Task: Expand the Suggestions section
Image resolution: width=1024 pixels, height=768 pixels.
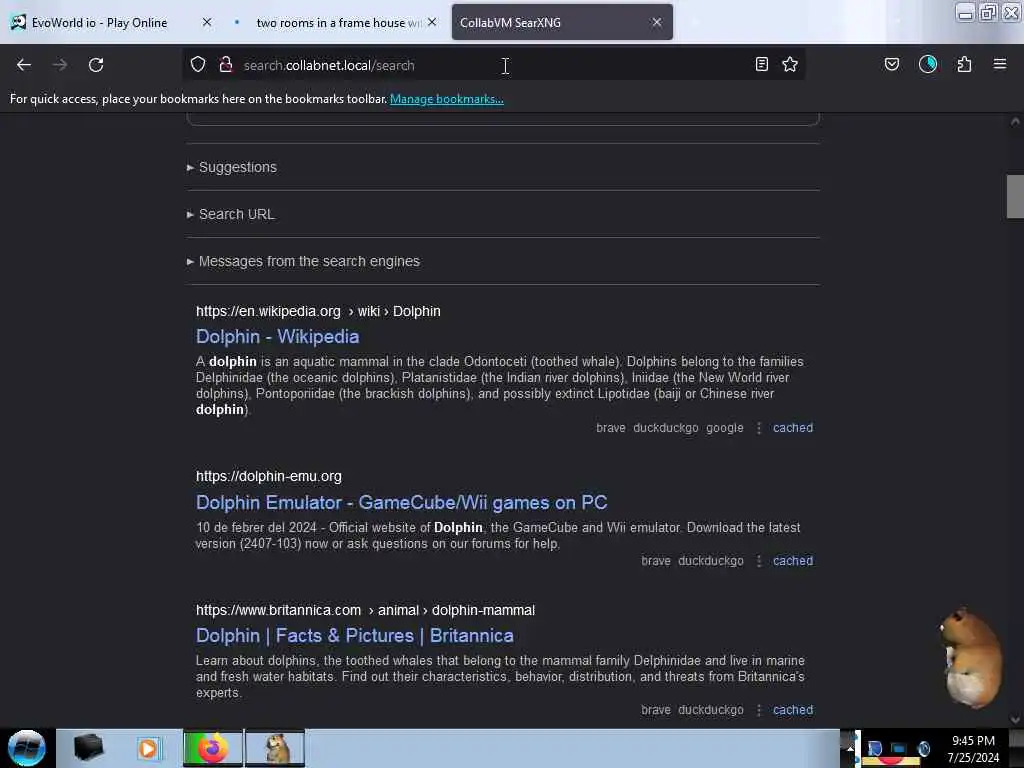Action: click(x=232, y=167)
